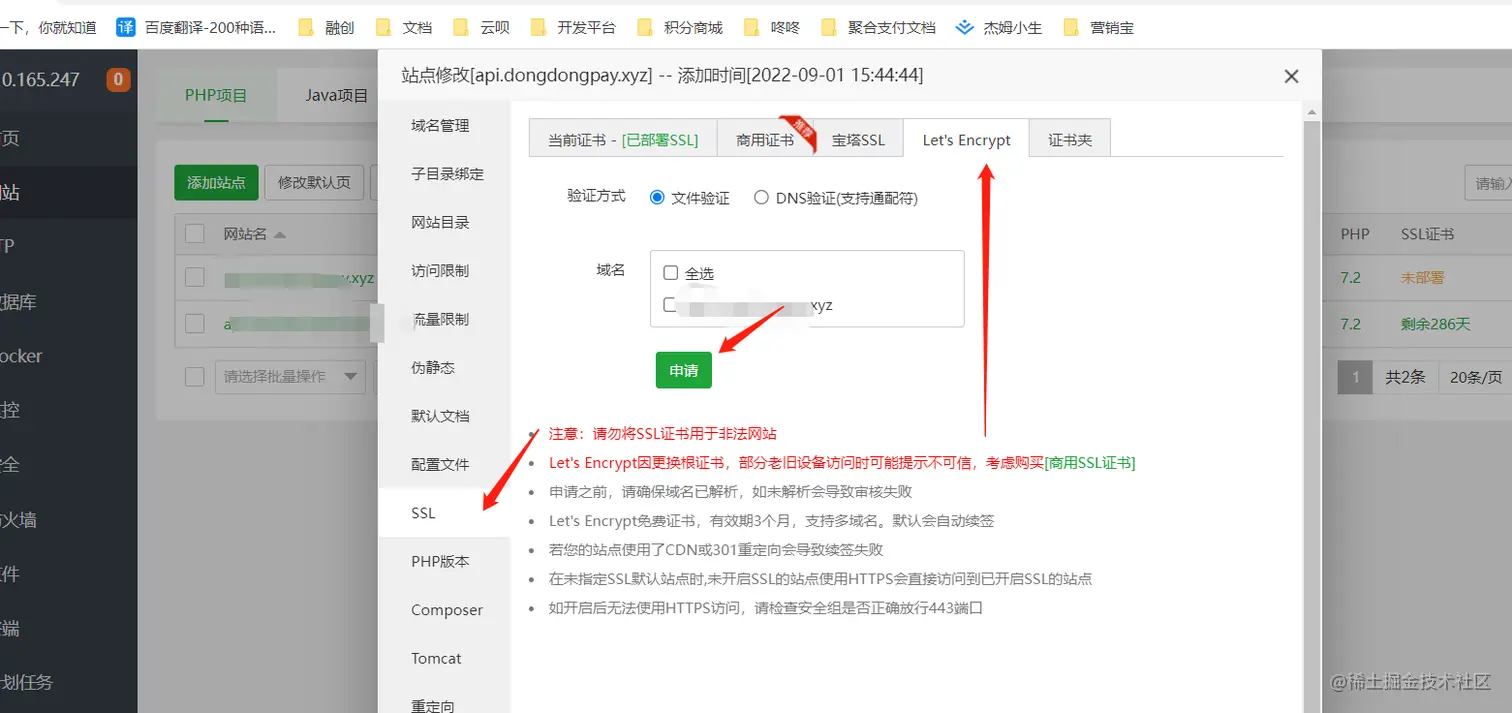Open 流量限制 in dialog sidebar
The image size is (1512, 713).
pos(440,319)
